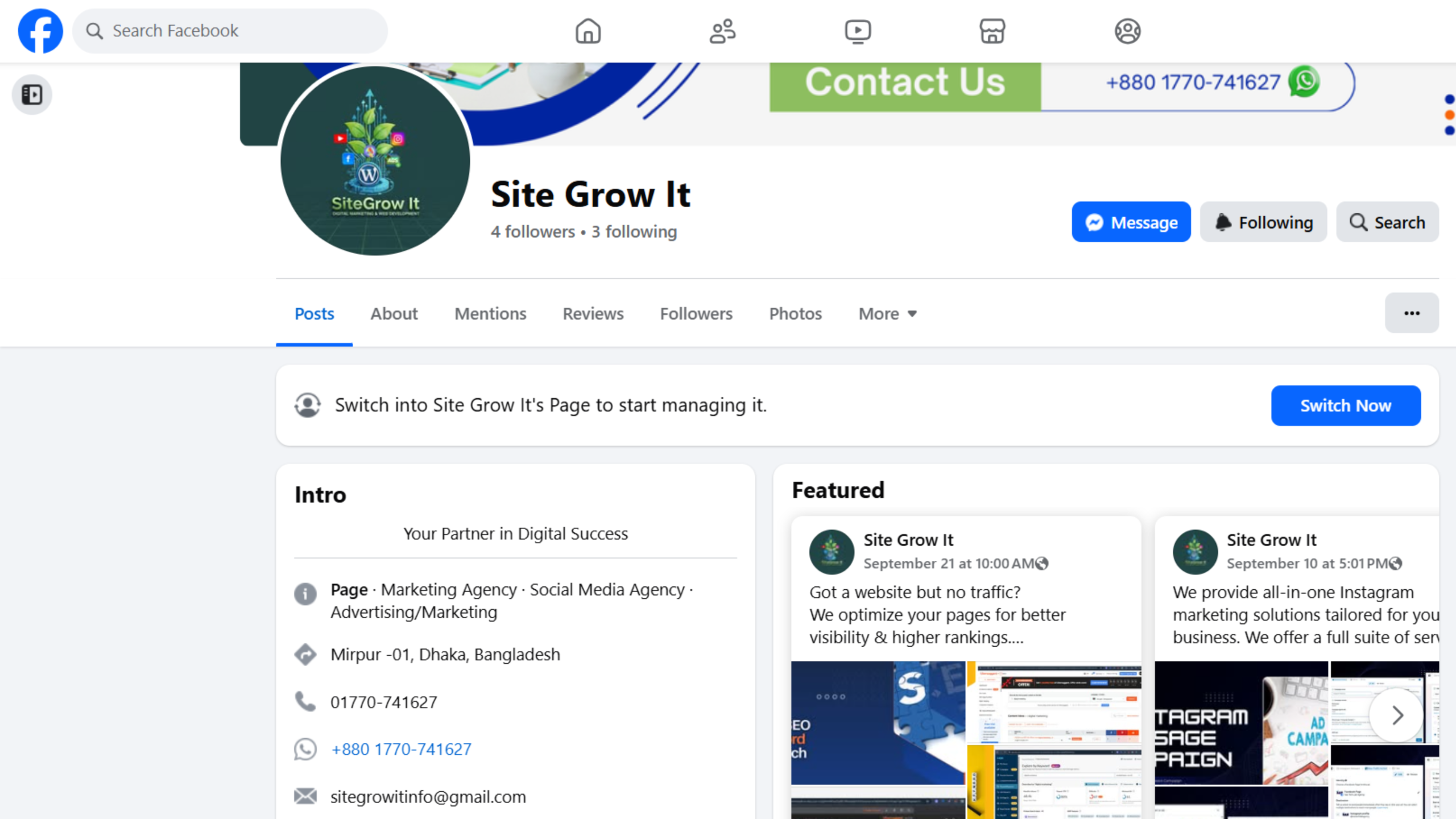Switch to the About tab
The width and height of the screenshot is (1456, 819).
click(x=394, y=313)
